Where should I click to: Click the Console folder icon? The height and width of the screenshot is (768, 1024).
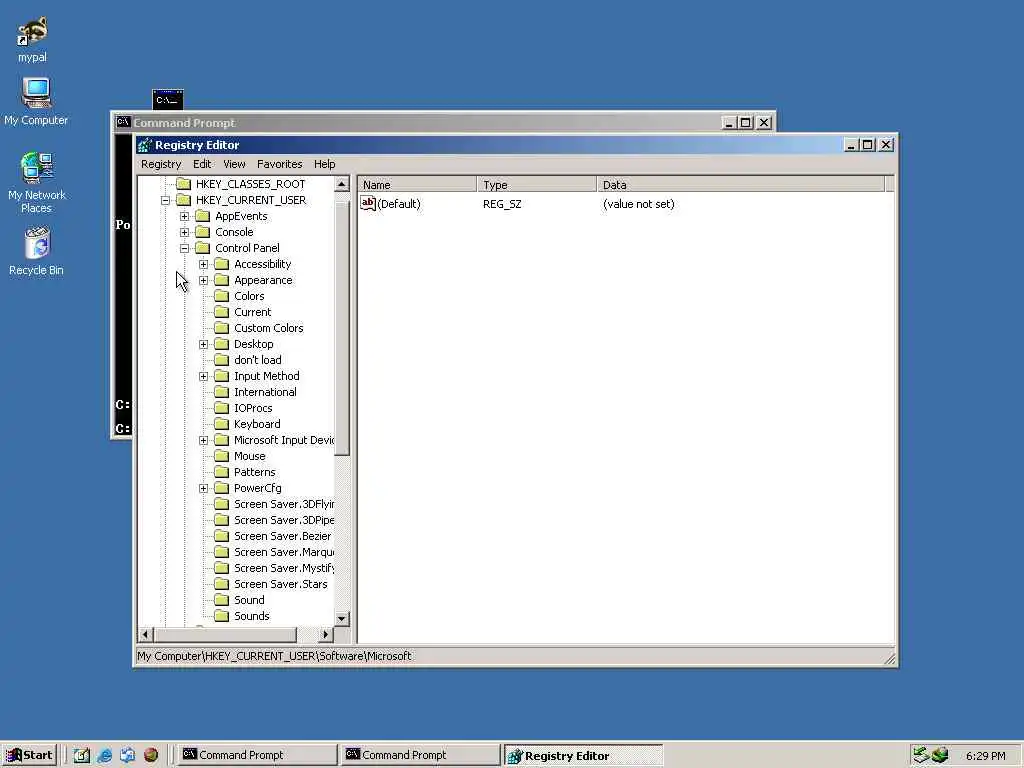203,232
